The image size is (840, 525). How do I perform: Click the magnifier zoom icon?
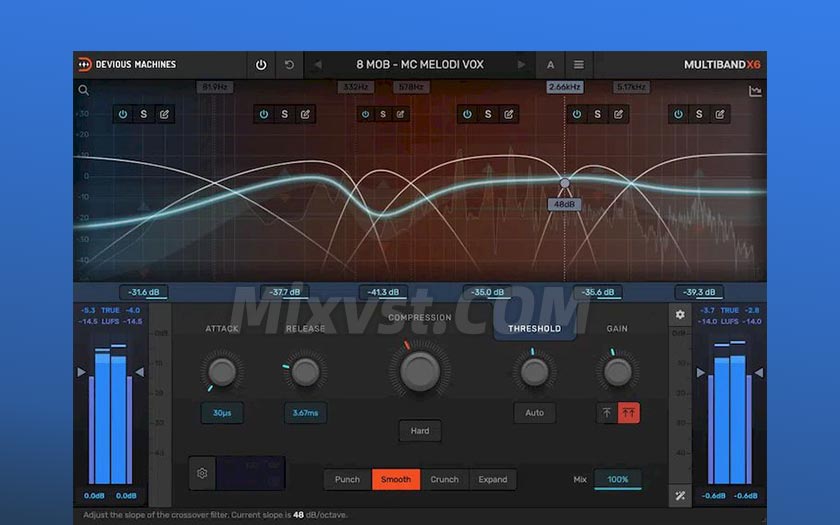point(84,90)
